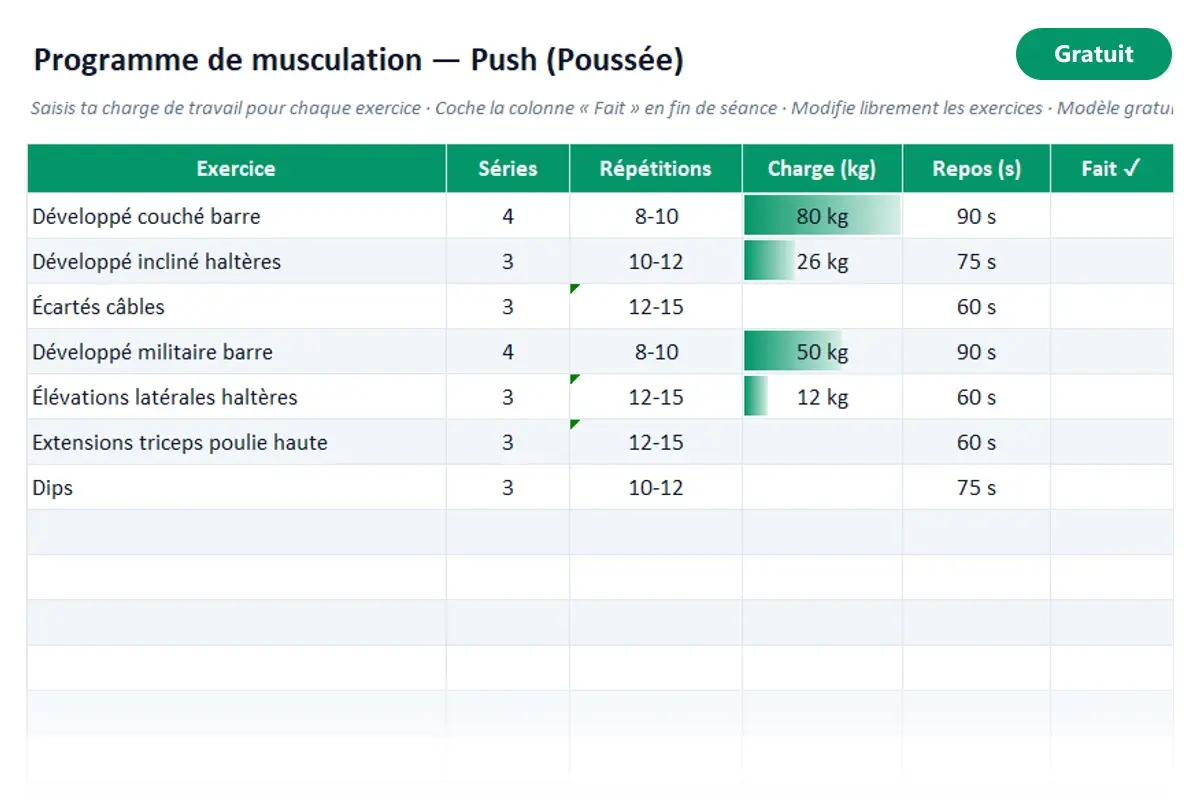
Task: Select Repos 60 s for Extensions triceps
Action: click(976, 442)
